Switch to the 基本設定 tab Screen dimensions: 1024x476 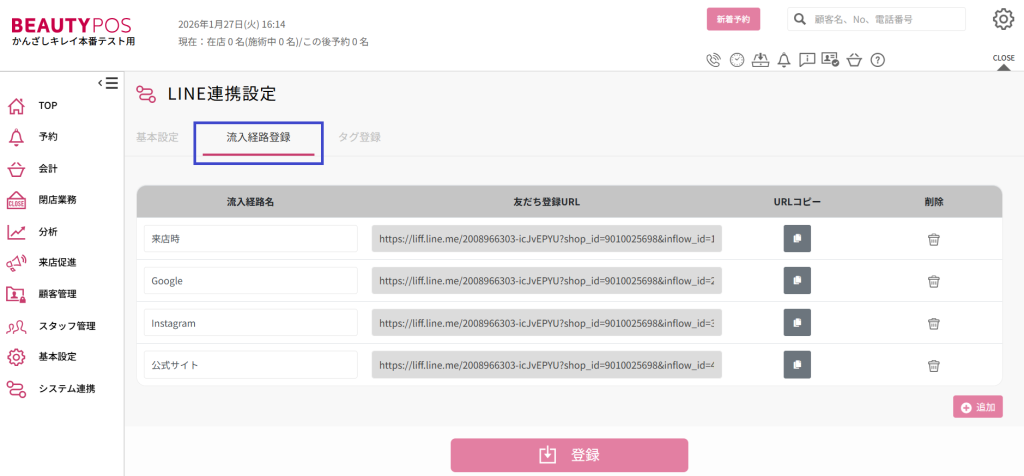tap(157, 137)
